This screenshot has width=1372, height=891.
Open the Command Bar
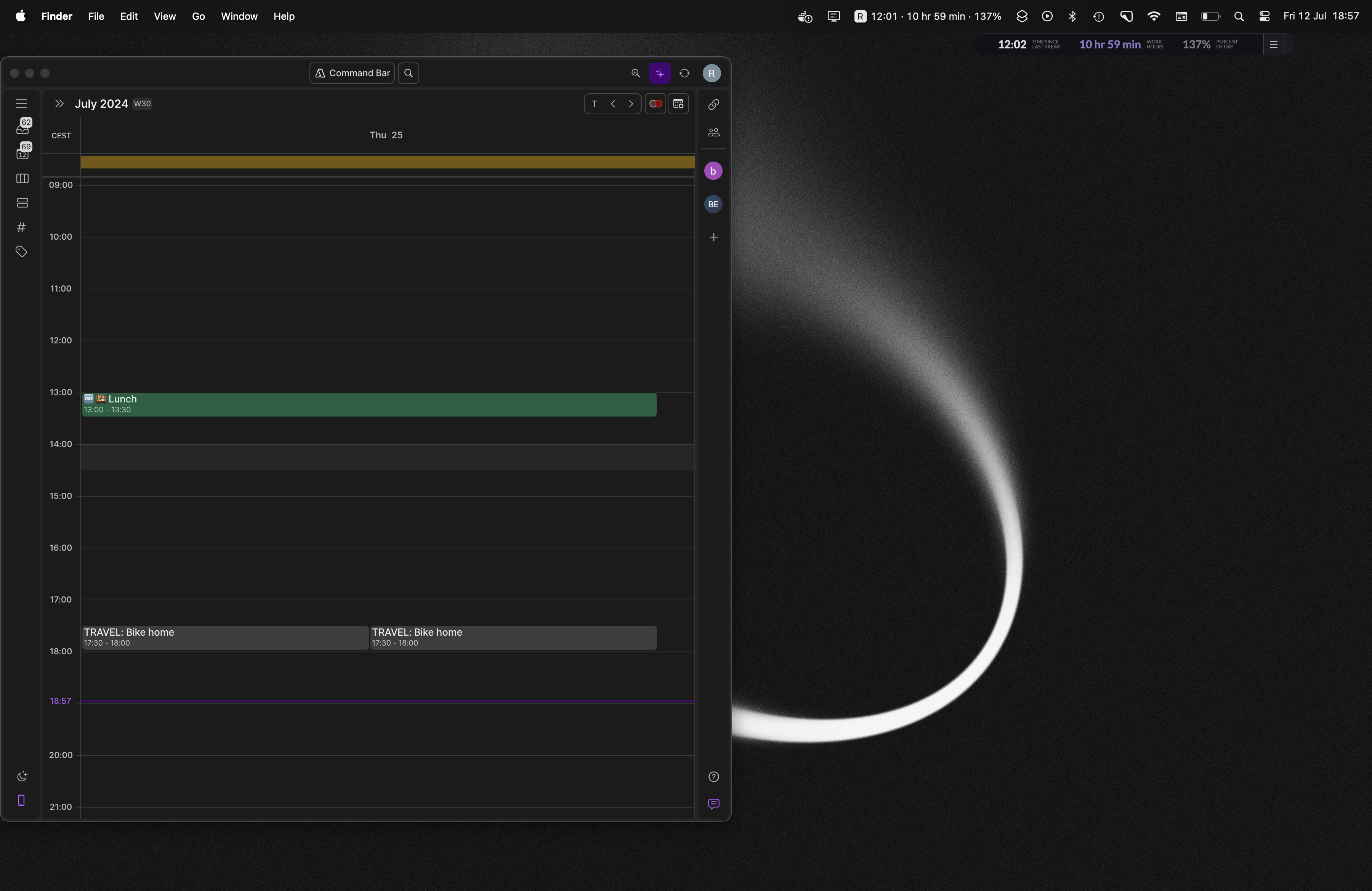pyautogui.click(x=352, y=73)
